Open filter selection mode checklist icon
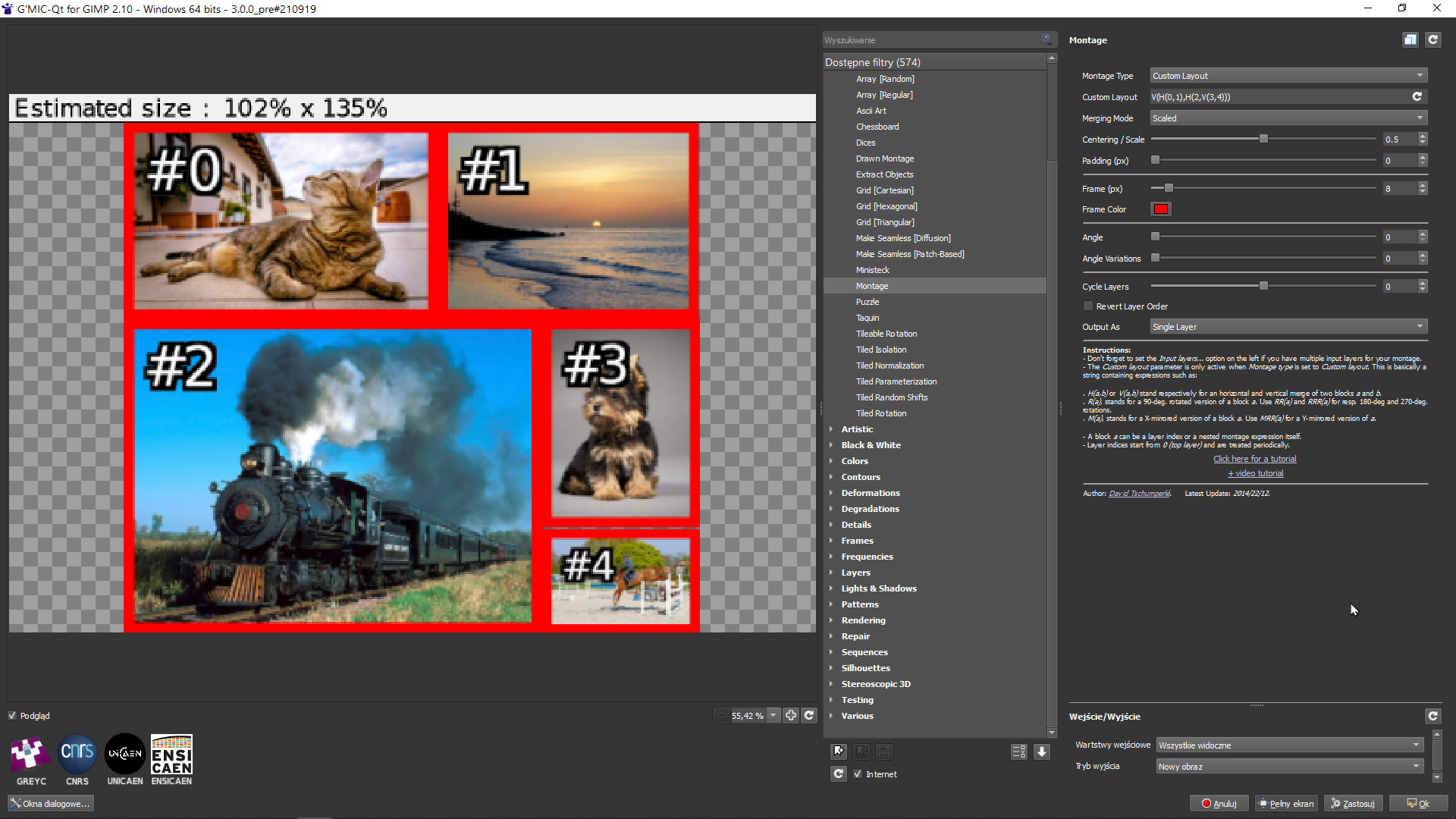Screen dimensions: 1456x819 coord(1019,752)
